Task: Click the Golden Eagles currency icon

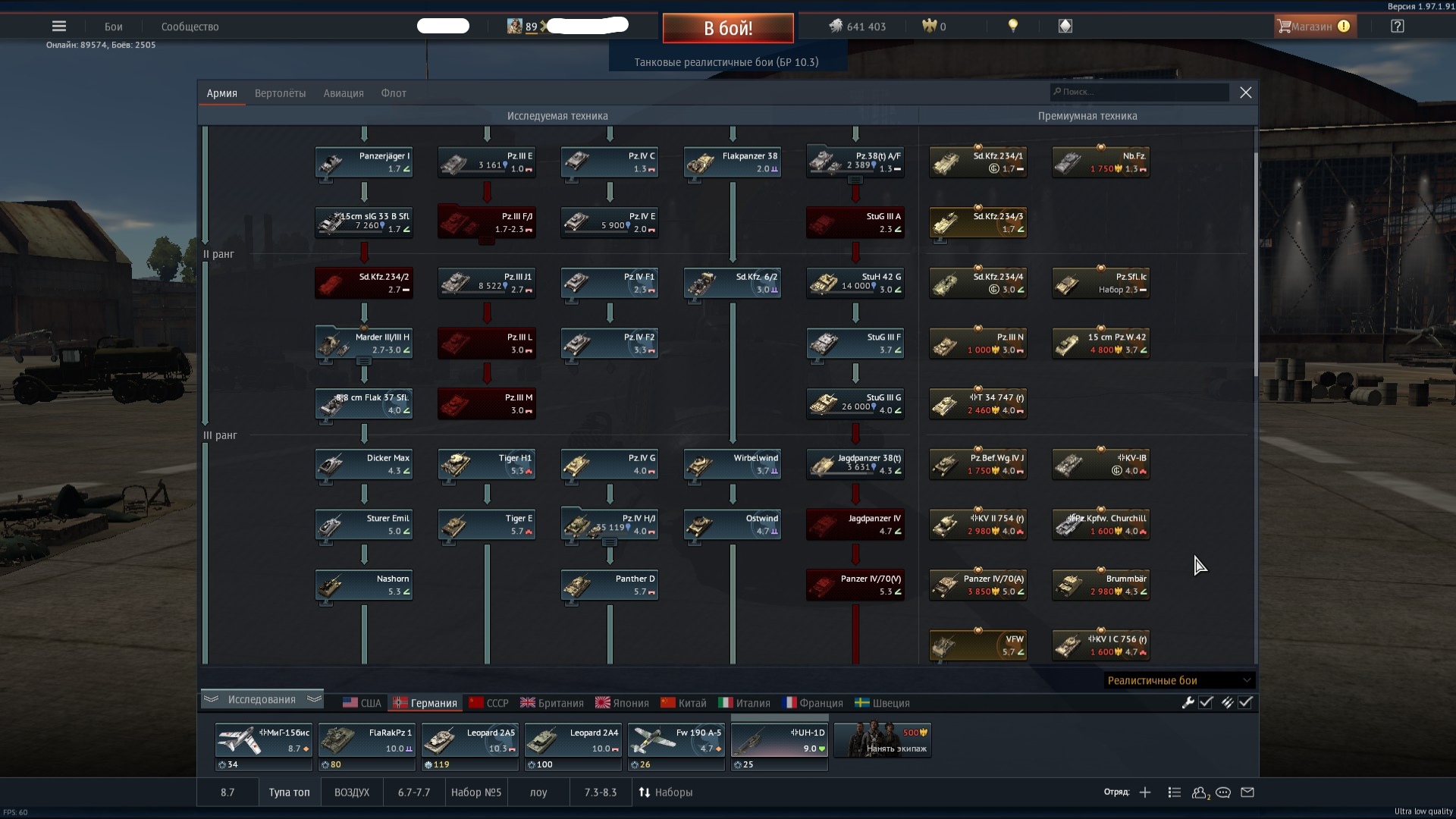Action: tap(929, 26)
